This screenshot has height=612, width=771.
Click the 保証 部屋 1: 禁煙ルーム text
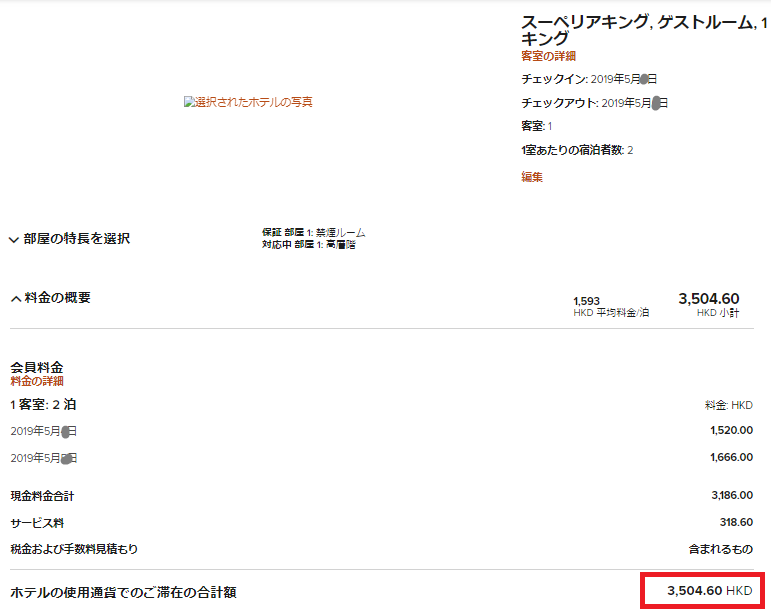pyautogui.click(x=314, y=233)
